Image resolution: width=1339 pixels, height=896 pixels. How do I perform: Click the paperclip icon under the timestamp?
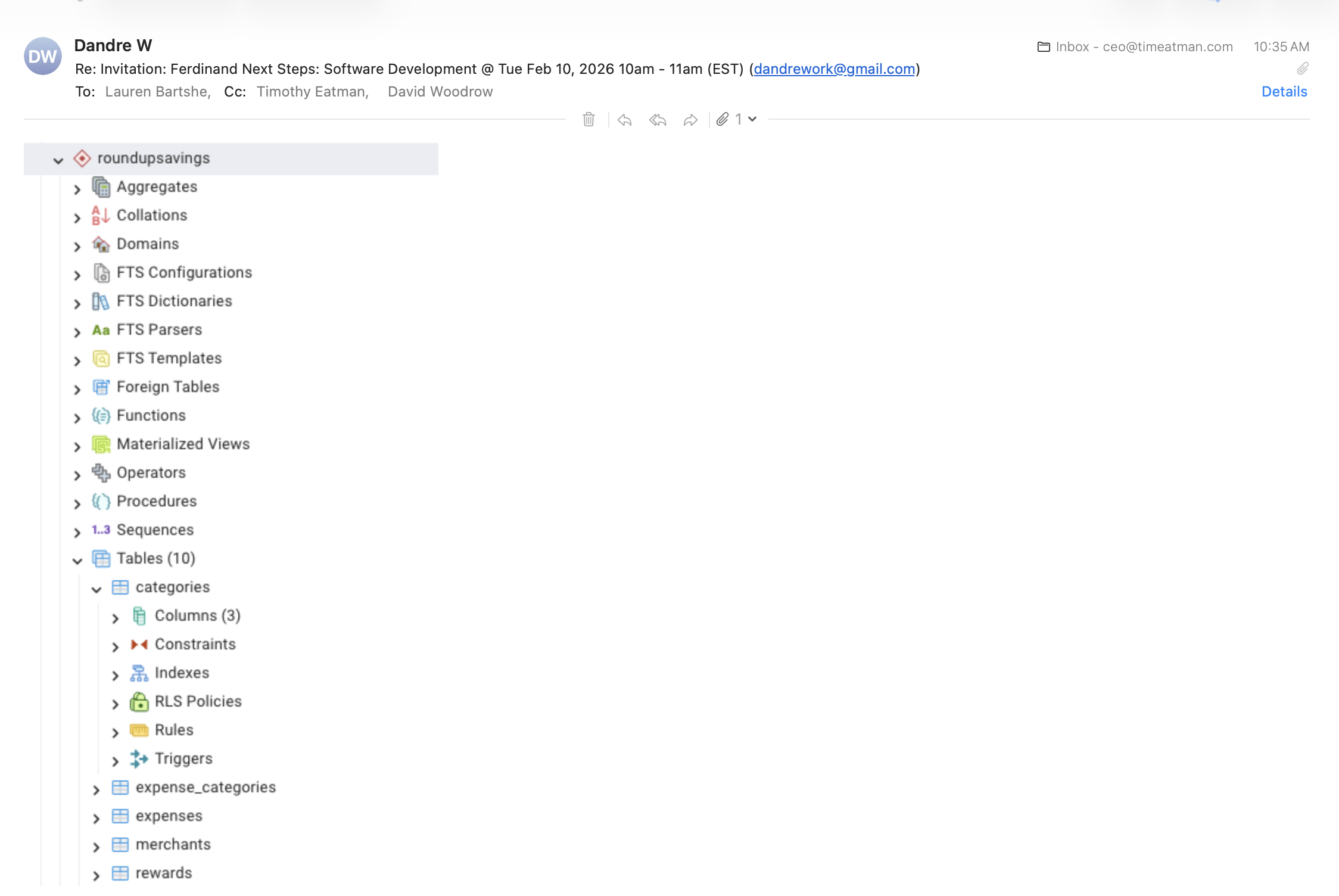(1303, 69)
